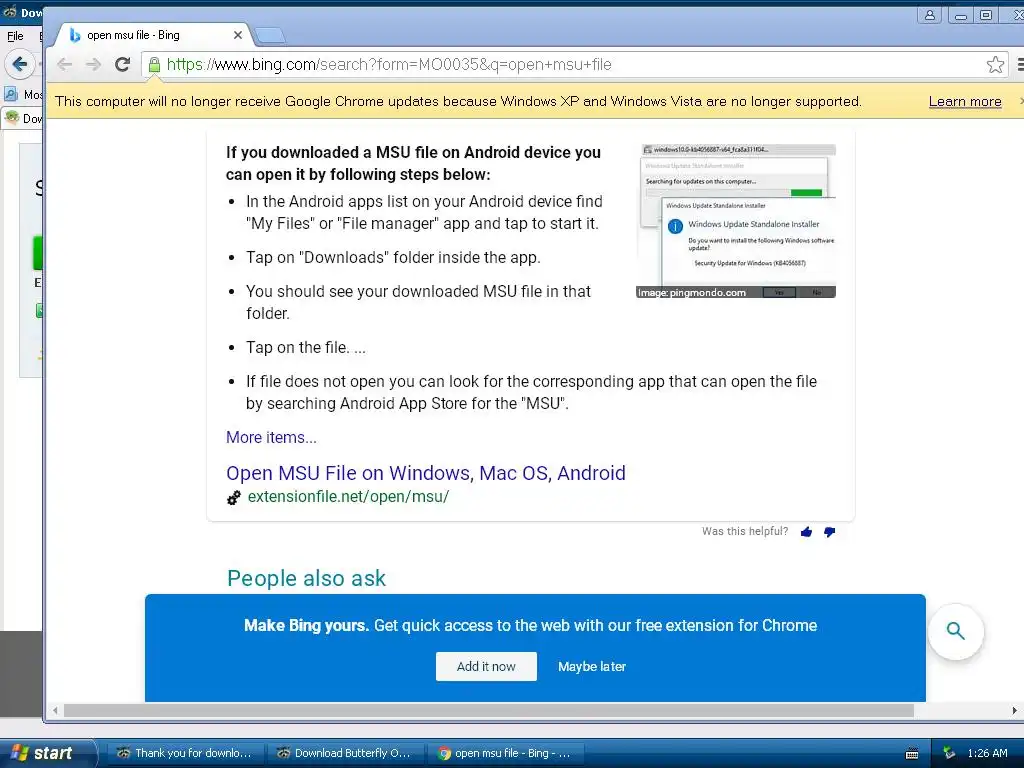This screenshot has height=768, width=1024.
Task: Open the extensionfile.net/open/msu/ URL link
Action: point(348,496)
